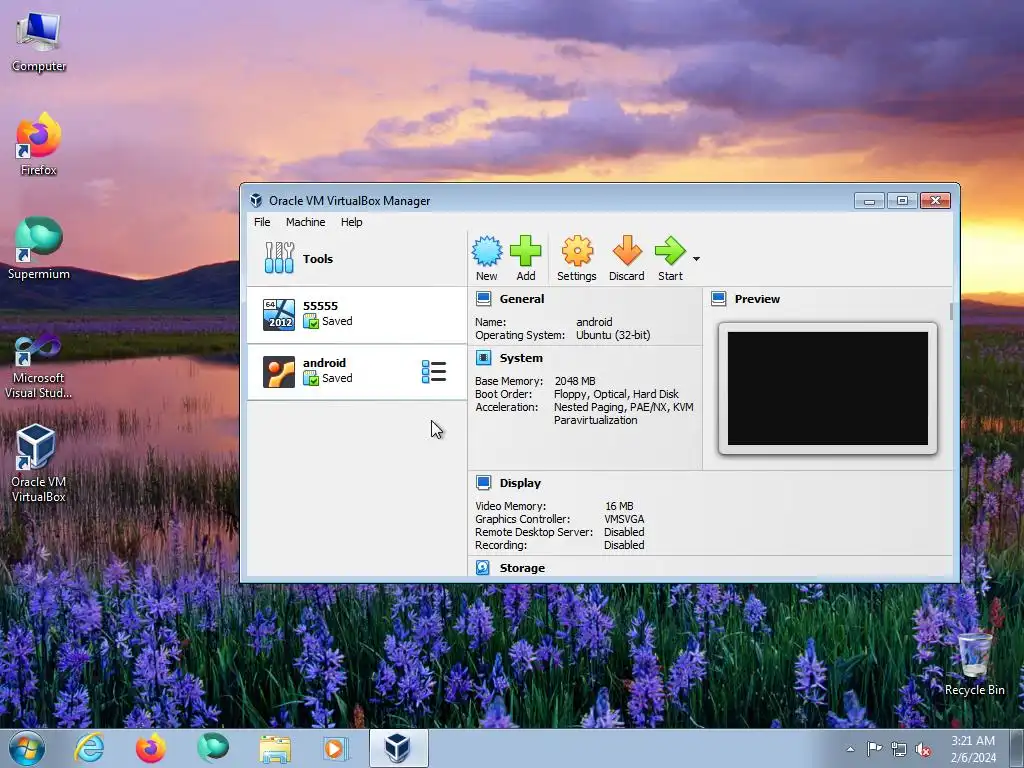
Task: Click the Preview section header
Action: coord(757,299)
